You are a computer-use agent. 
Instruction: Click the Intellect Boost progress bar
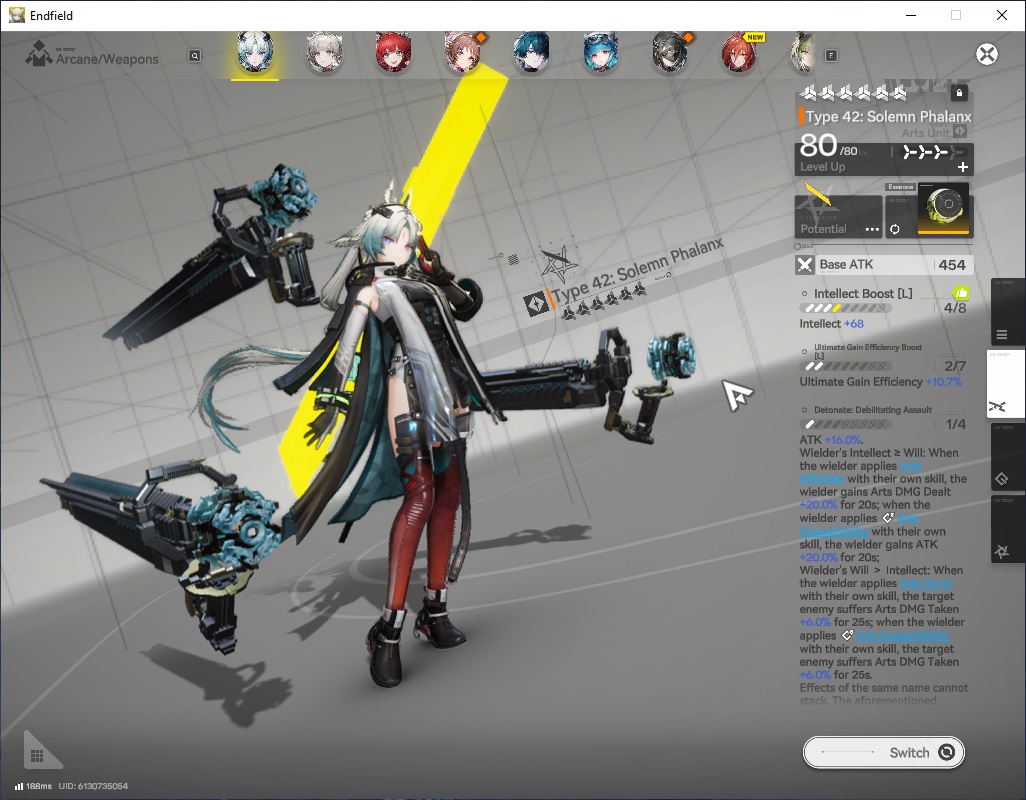click(x=844, y=308)
